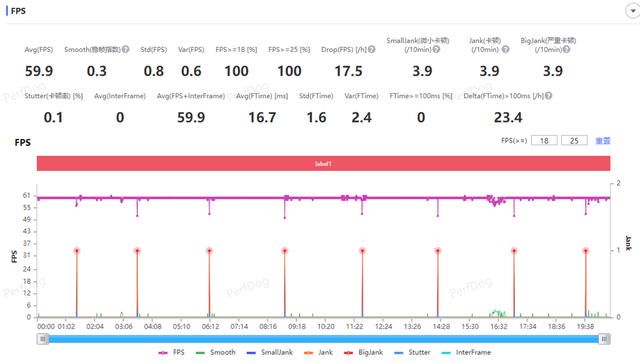Open the SmallJank help tooltip icon
Image resolution: width=640 pixels, height=363 pixels.
coord(436,49)
